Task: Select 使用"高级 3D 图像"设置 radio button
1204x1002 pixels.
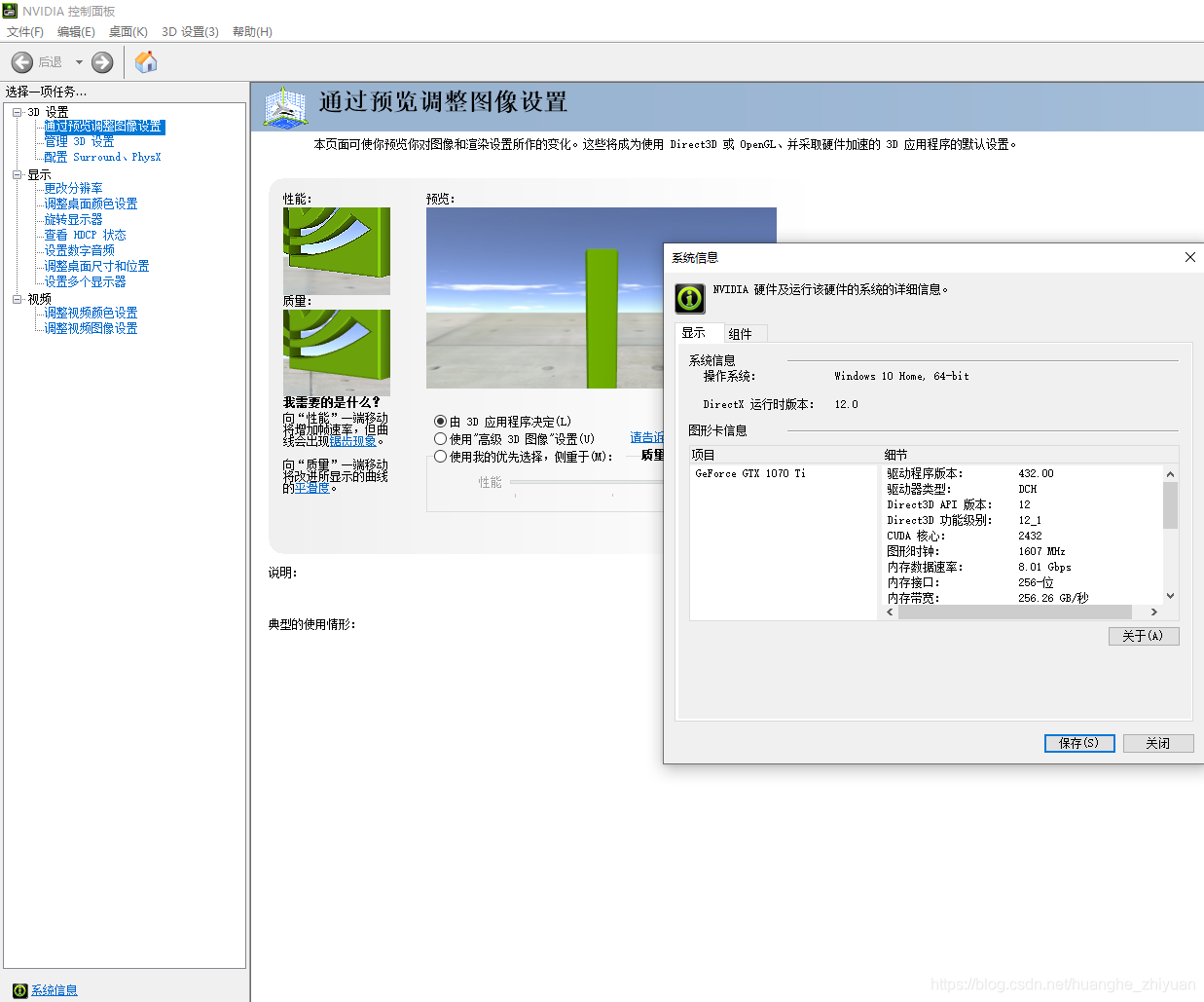Action: tap(440, 439)
